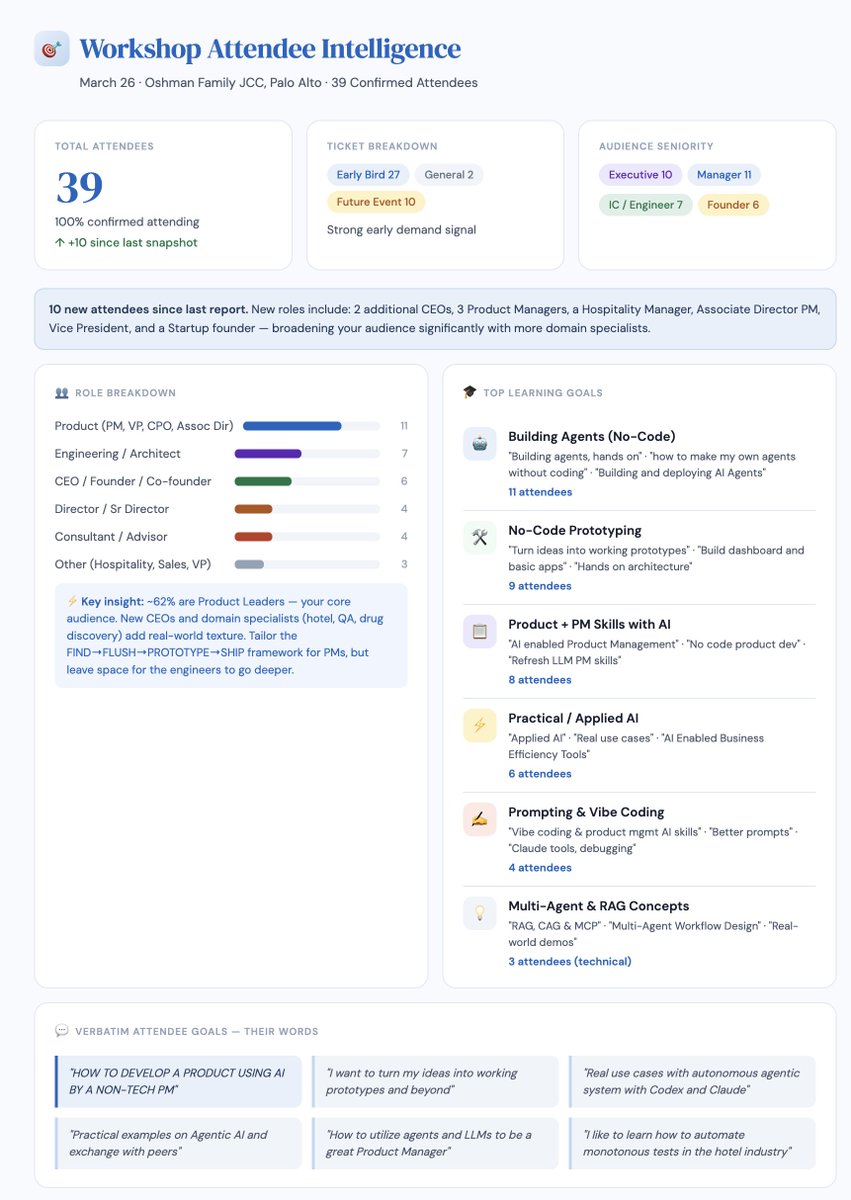Click the Multi-Agent & RAG lightbulb icon

pyautogui.click(x=479, y=913)
